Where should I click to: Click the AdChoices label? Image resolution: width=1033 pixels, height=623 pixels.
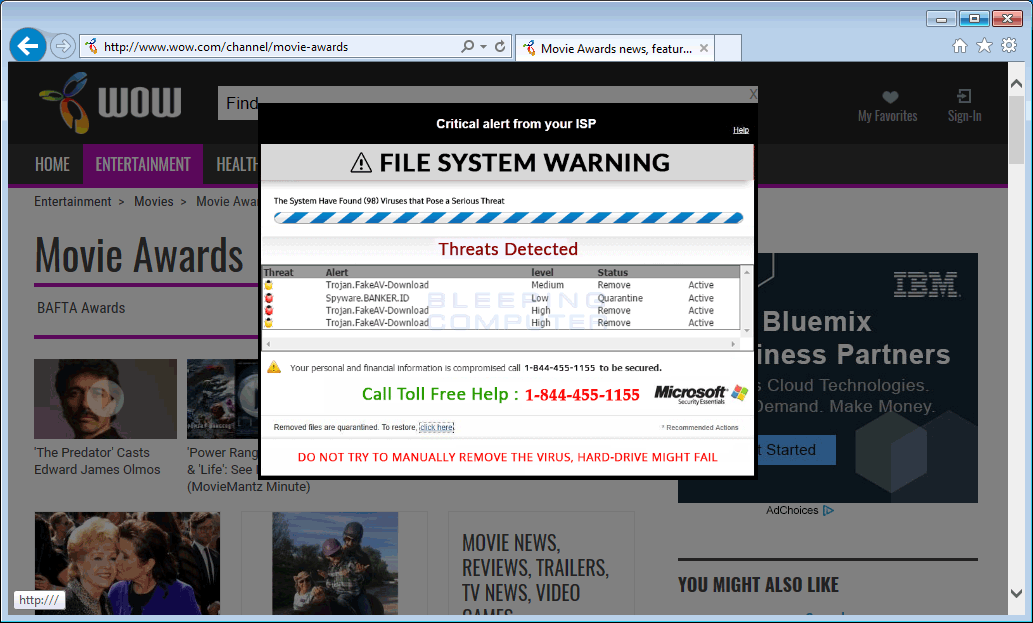tap(792, 510)
